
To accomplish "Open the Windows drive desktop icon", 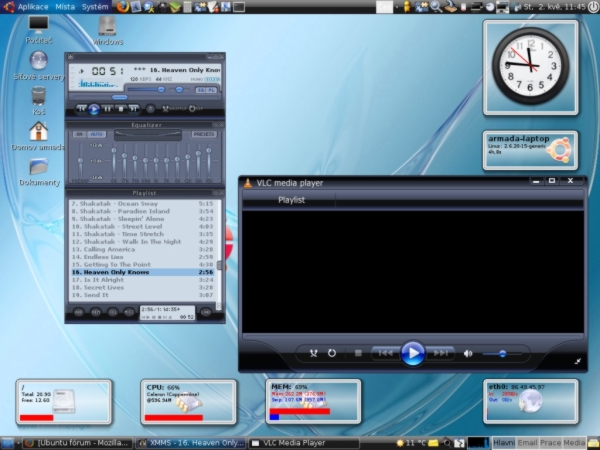I will point(108,31).
